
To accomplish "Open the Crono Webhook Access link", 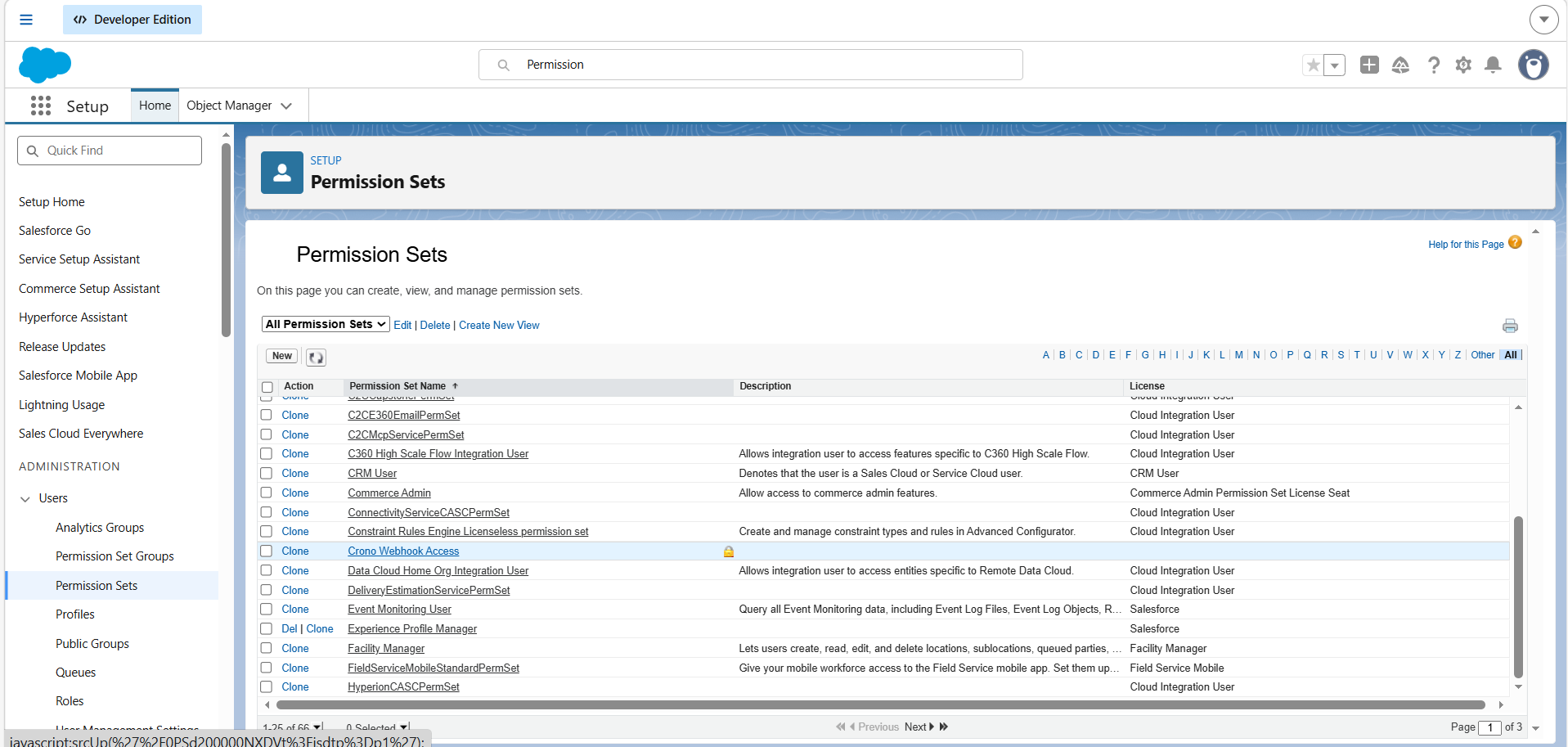I will (403, 551).
